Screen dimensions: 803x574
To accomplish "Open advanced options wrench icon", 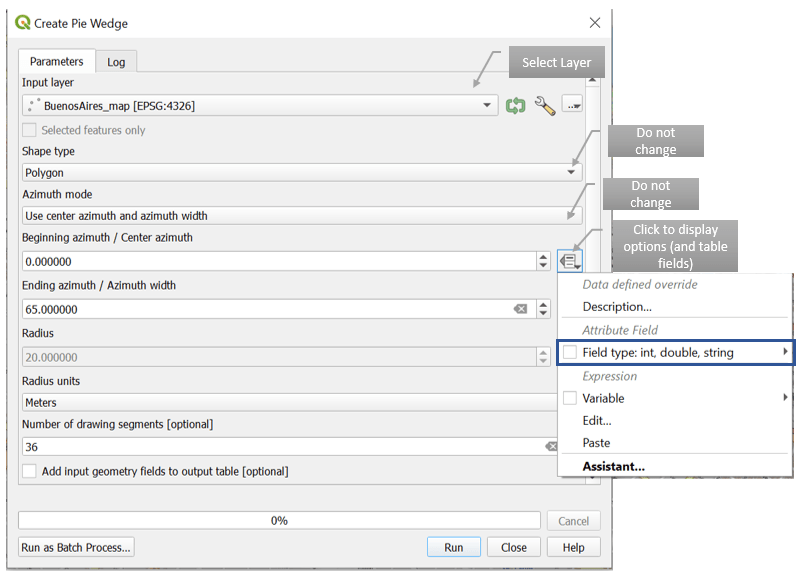I will [x=544, y=105].
